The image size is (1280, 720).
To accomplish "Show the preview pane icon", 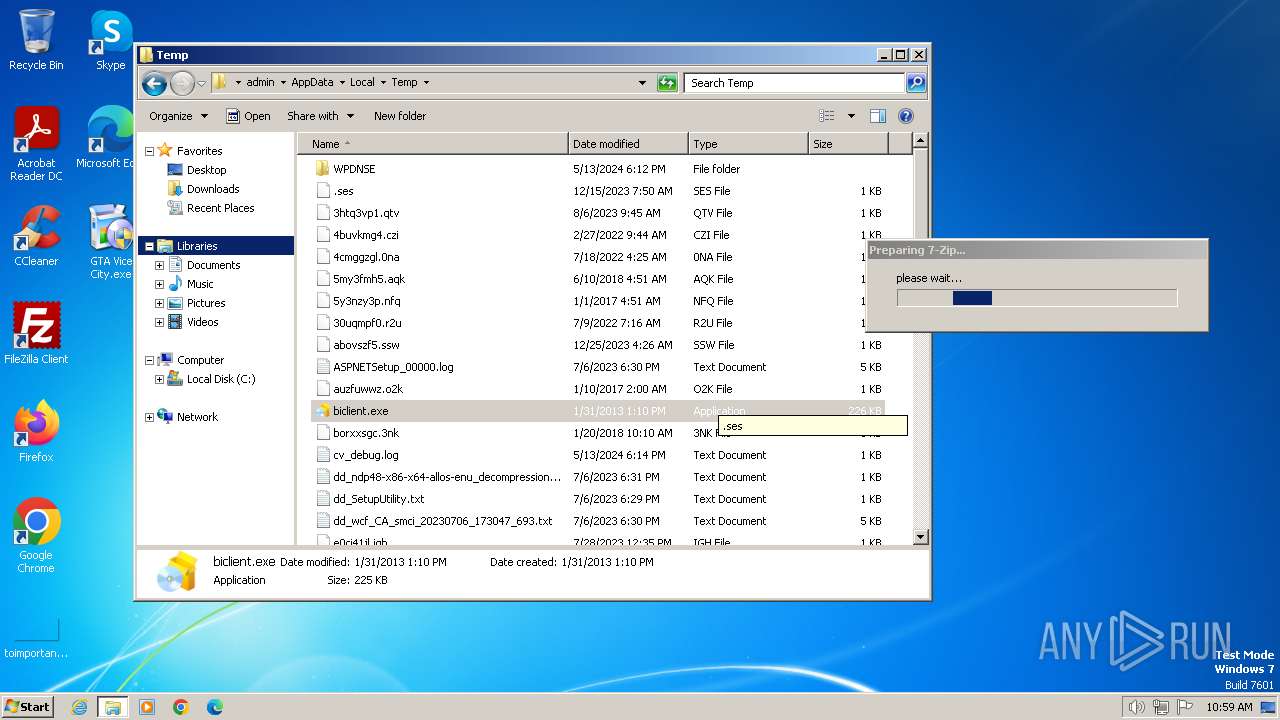I will point(878,116).
